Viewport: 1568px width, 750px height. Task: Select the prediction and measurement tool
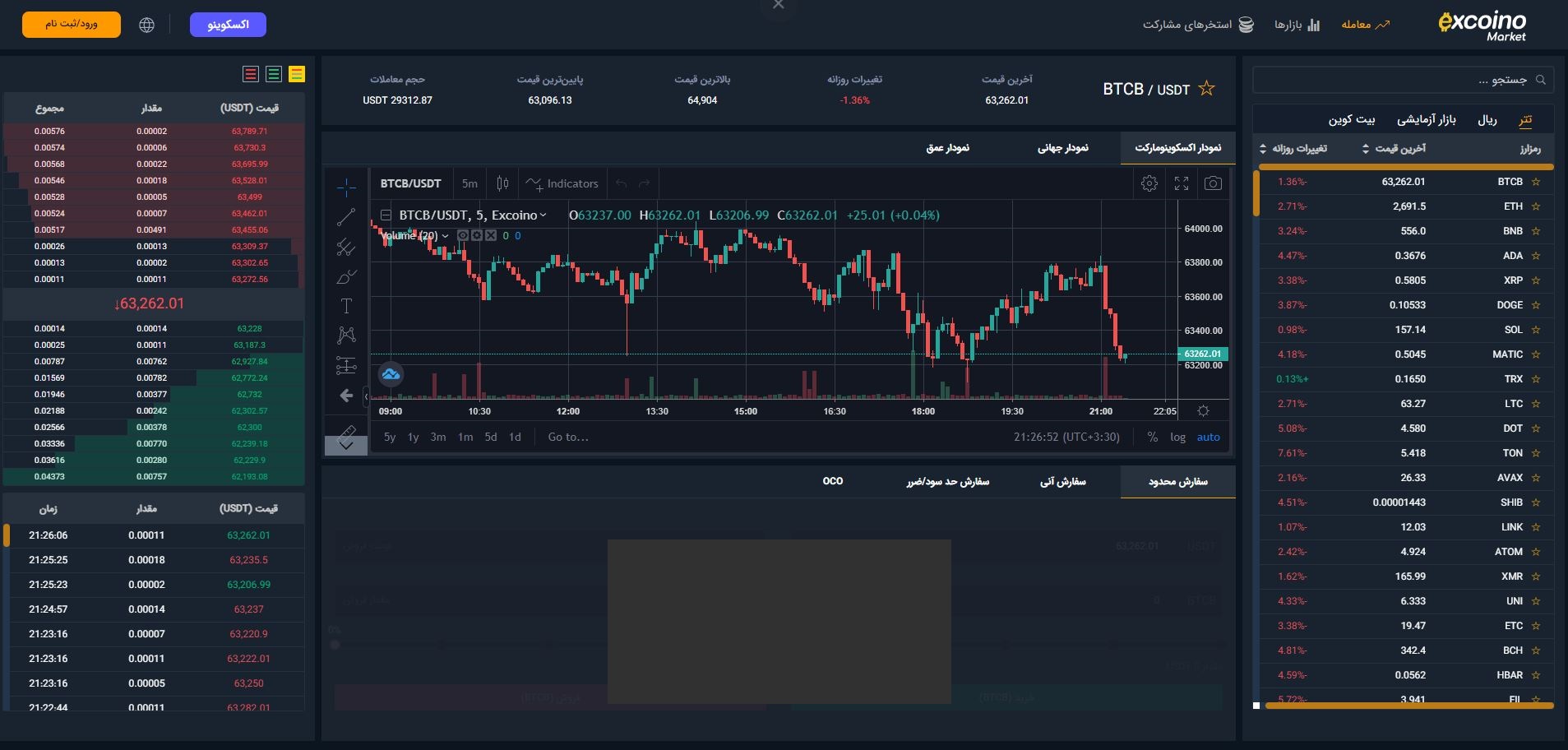tap(346, 365)
